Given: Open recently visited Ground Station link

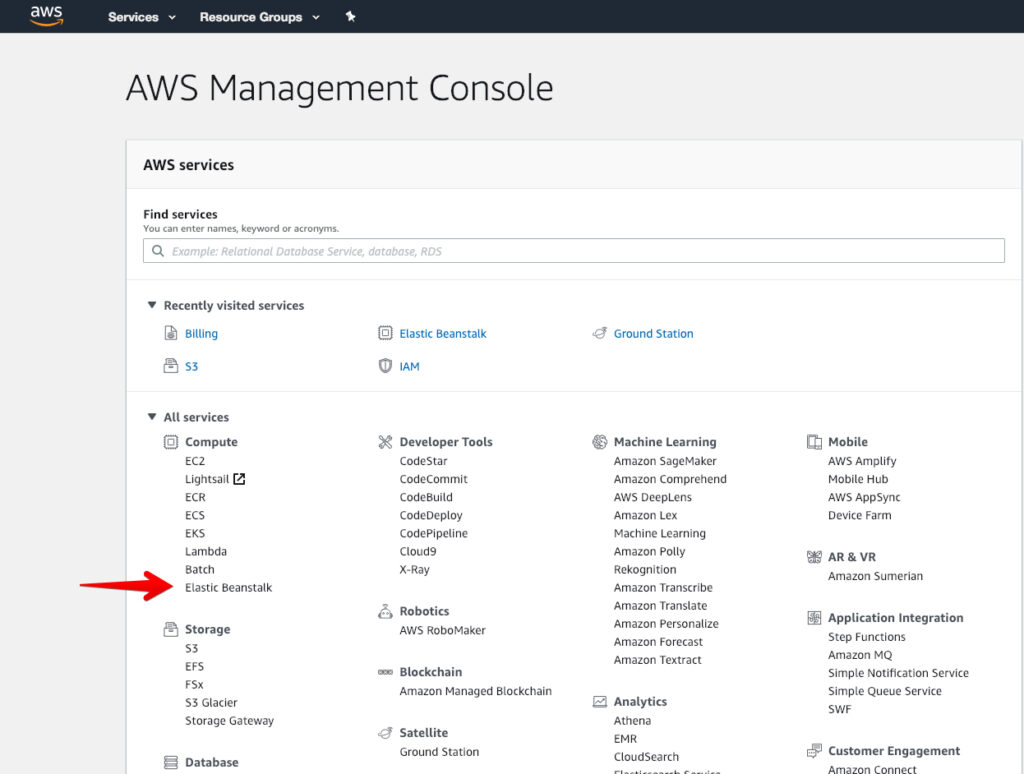Looking at the screenshot, I should pos(653,333).
